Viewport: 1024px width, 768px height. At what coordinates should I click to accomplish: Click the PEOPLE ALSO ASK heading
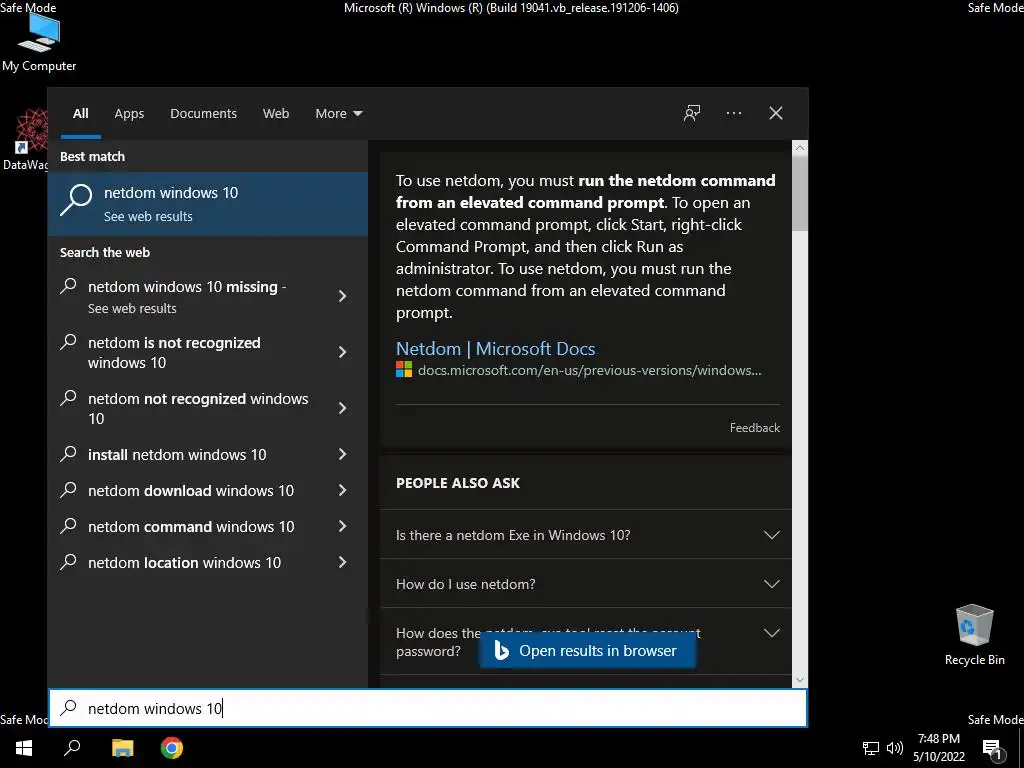pos(458,483)
